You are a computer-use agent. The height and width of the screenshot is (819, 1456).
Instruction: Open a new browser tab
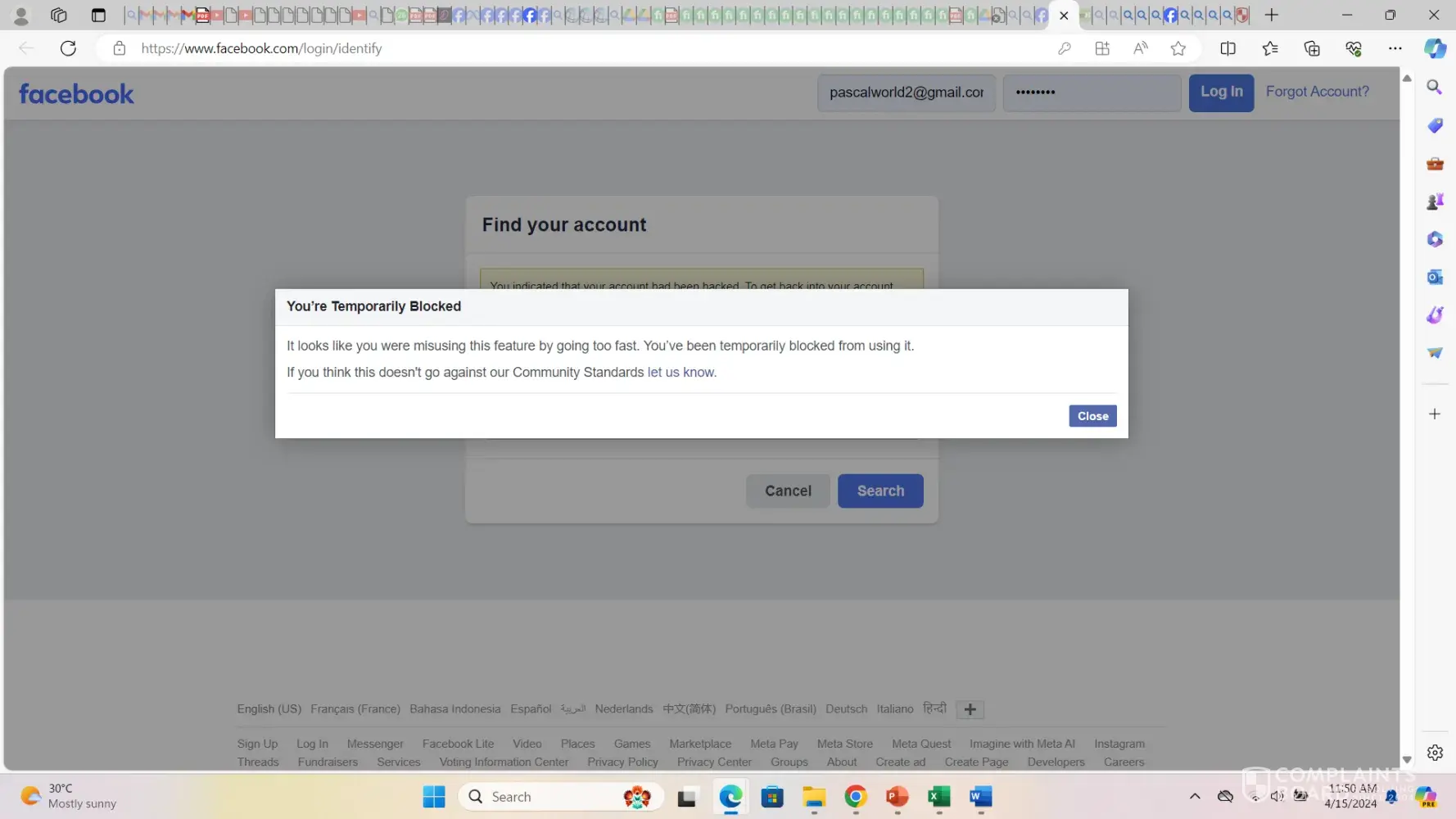tap(1271, 15)
